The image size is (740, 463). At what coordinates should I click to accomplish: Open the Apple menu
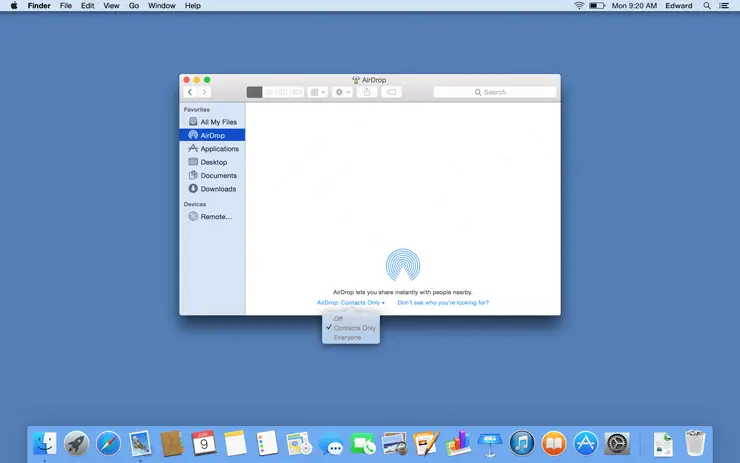(x=14, y=6)
